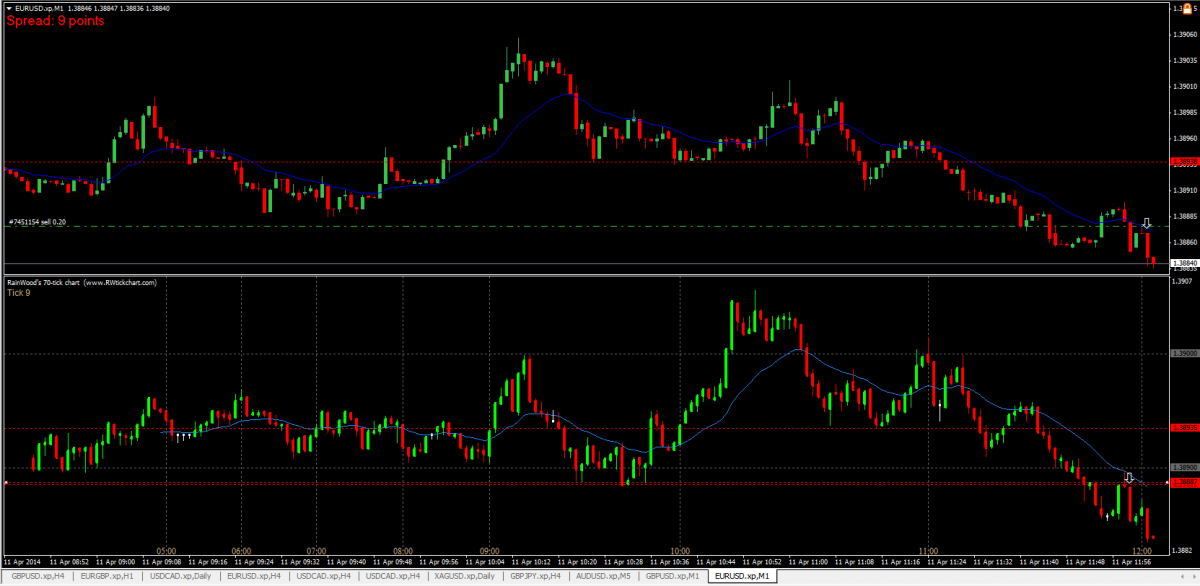The image size is (1200, 586).
Task: Select the XAGUSD.xp,Daily tab
Action: click(x=465, y=577)
